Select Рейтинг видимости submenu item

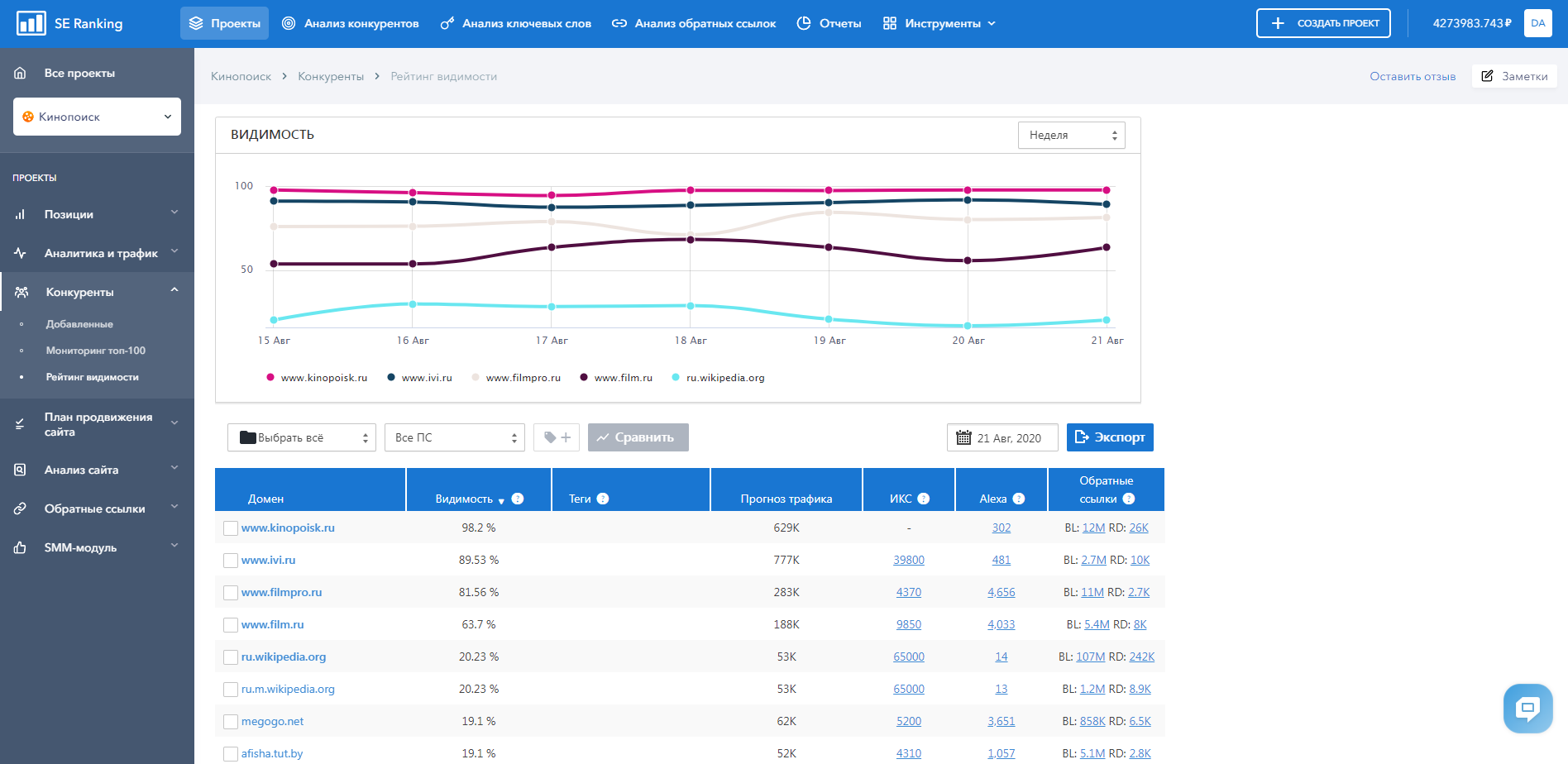click(x=93, y=377)
